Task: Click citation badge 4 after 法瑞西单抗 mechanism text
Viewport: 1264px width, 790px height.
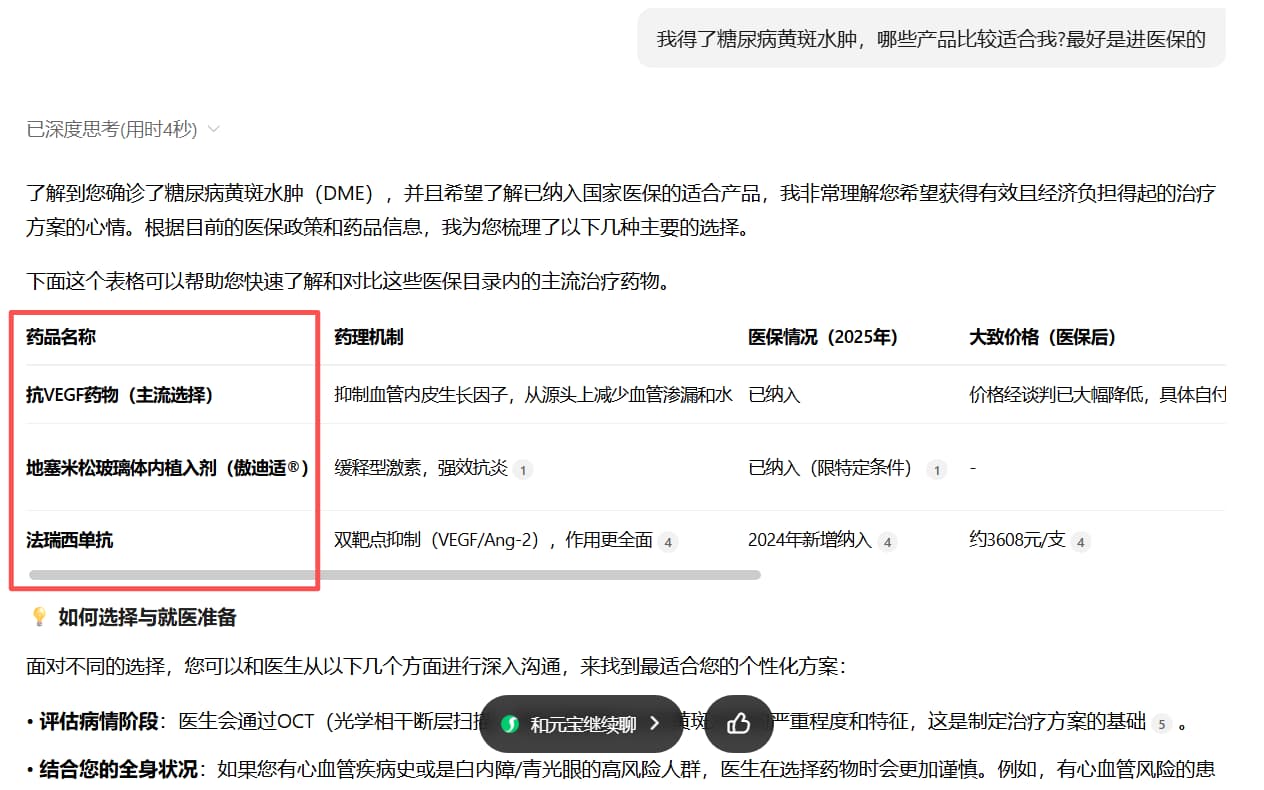Action: pyautogui.click(x=665, y=541)
